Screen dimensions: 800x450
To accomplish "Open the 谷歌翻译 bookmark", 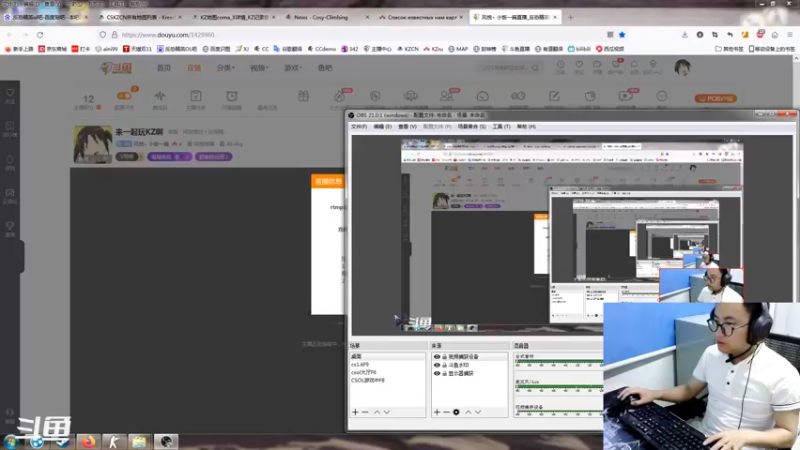I will pyautogui.click(x=288, y=49).
